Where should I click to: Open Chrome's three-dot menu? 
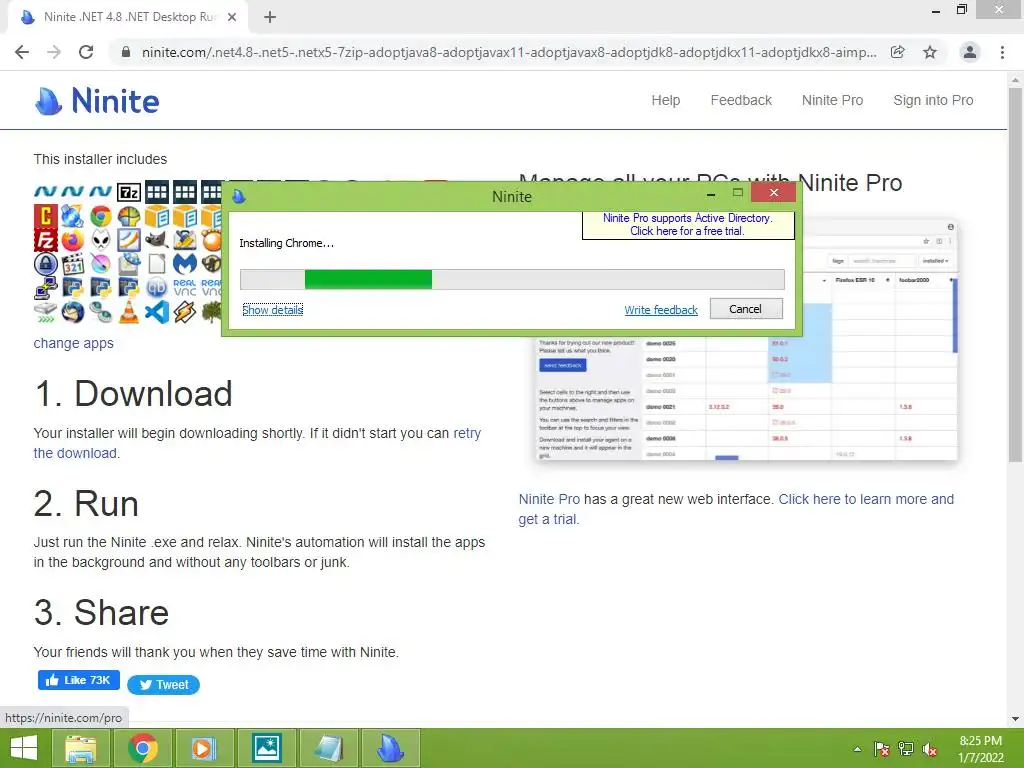coord(1002,52)
